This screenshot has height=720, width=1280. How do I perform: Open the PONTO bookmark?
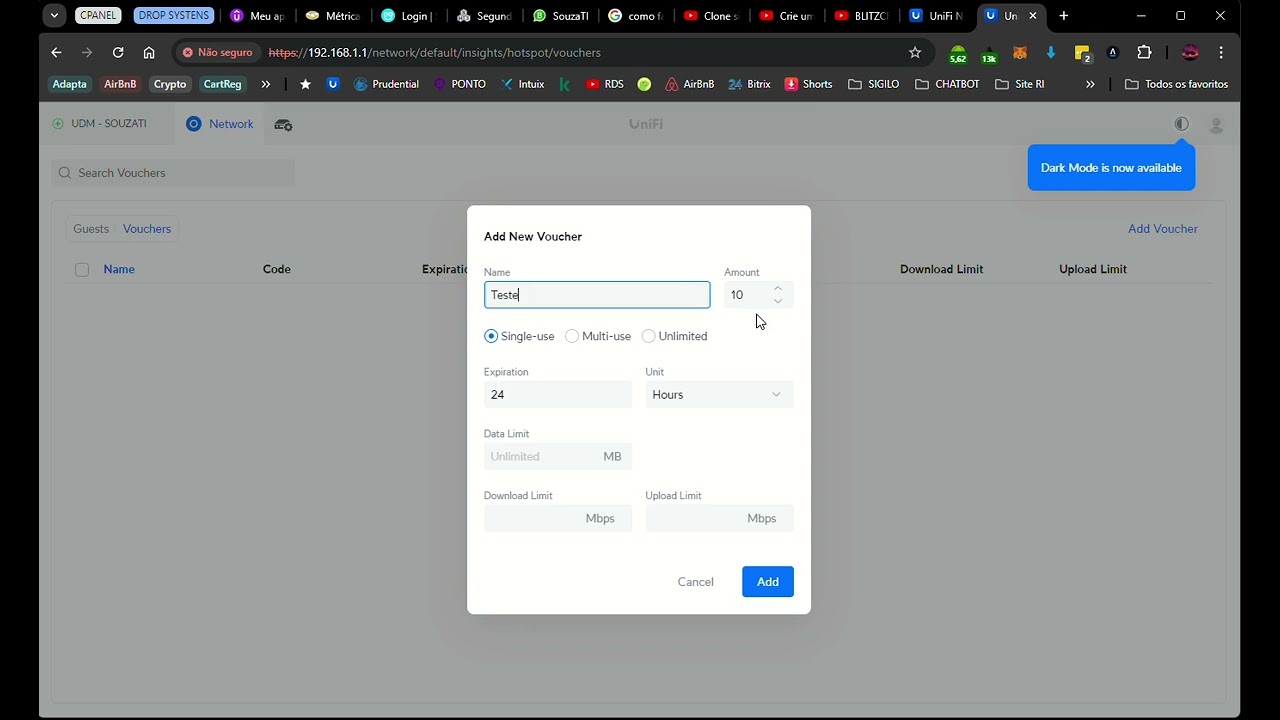click(x=460, y=84)
